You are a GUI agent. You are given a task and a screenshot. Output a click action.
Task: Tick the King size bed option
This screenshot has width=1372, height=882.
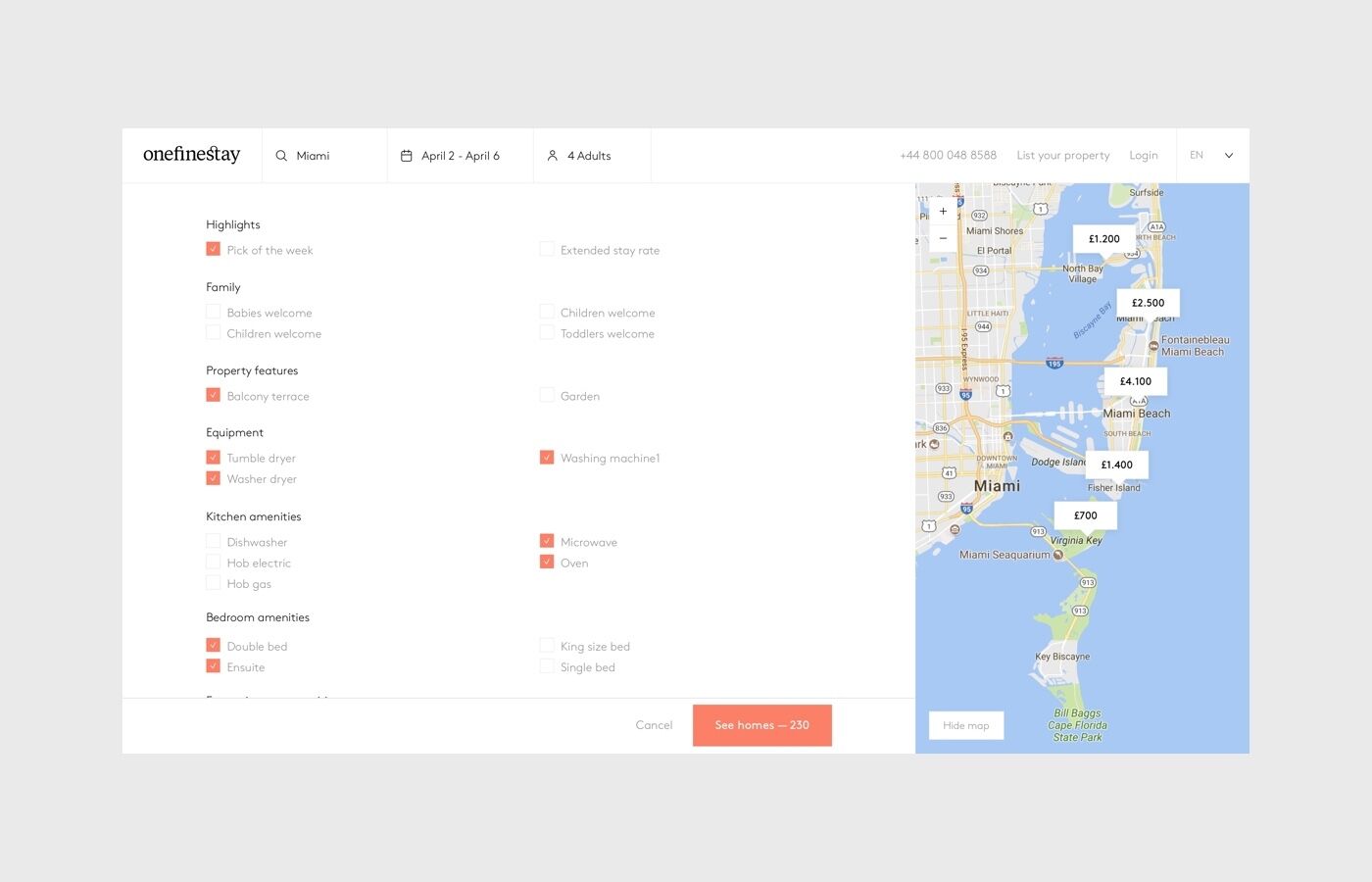547,645
